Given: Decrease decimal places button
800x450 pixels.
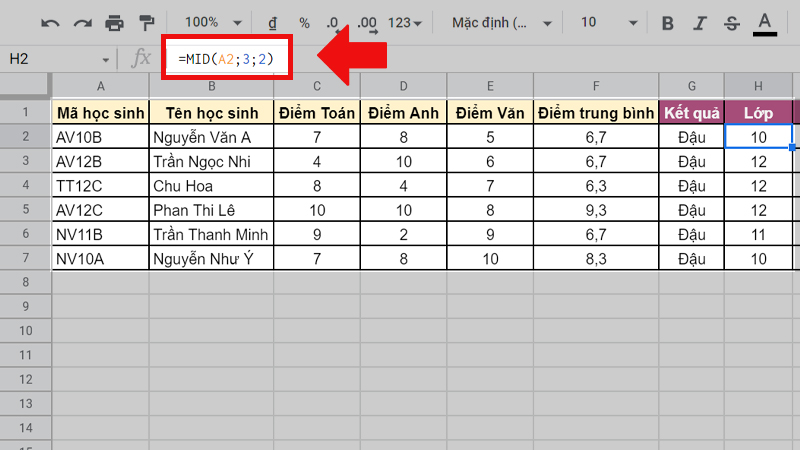Looking at the screenshot, I should pos(334,22).
